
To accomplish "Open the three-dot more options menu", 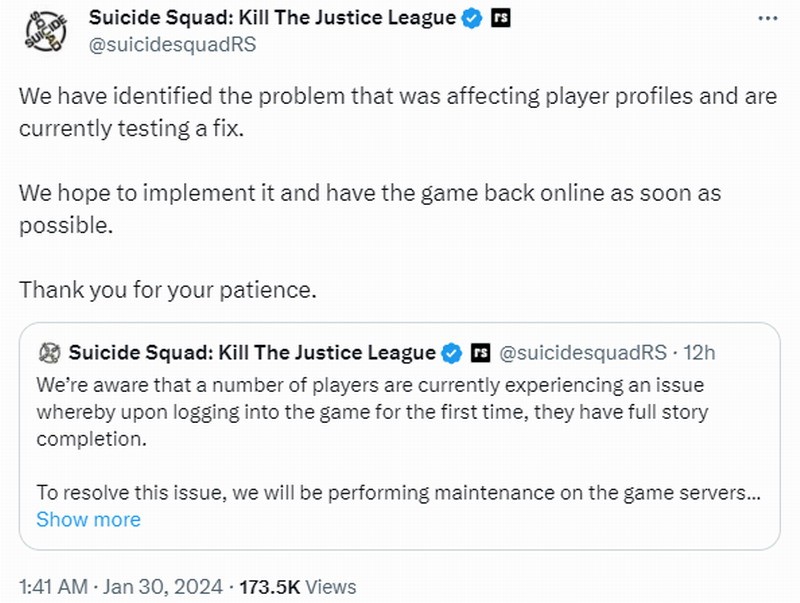I will click(x=768, y=18).
